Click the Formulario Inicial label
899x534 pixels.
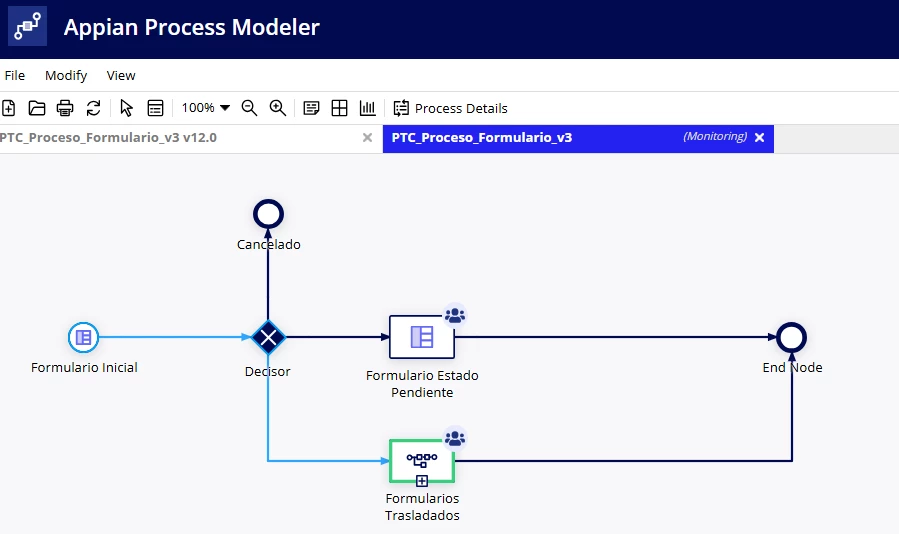[x=84, y=368]
